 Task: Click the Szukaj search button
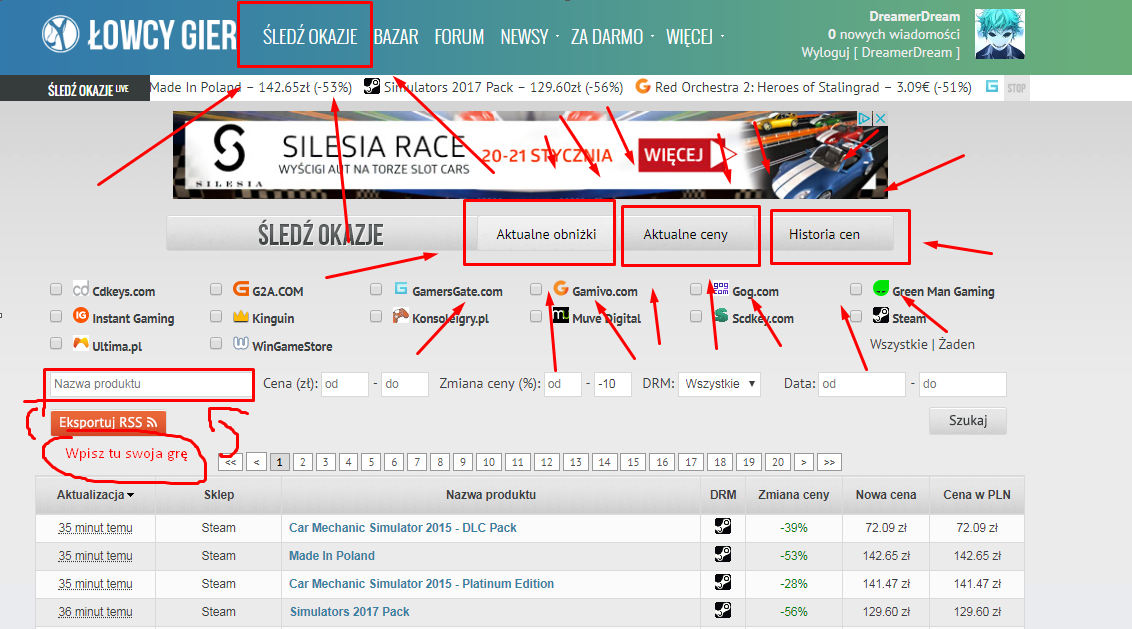967,420
